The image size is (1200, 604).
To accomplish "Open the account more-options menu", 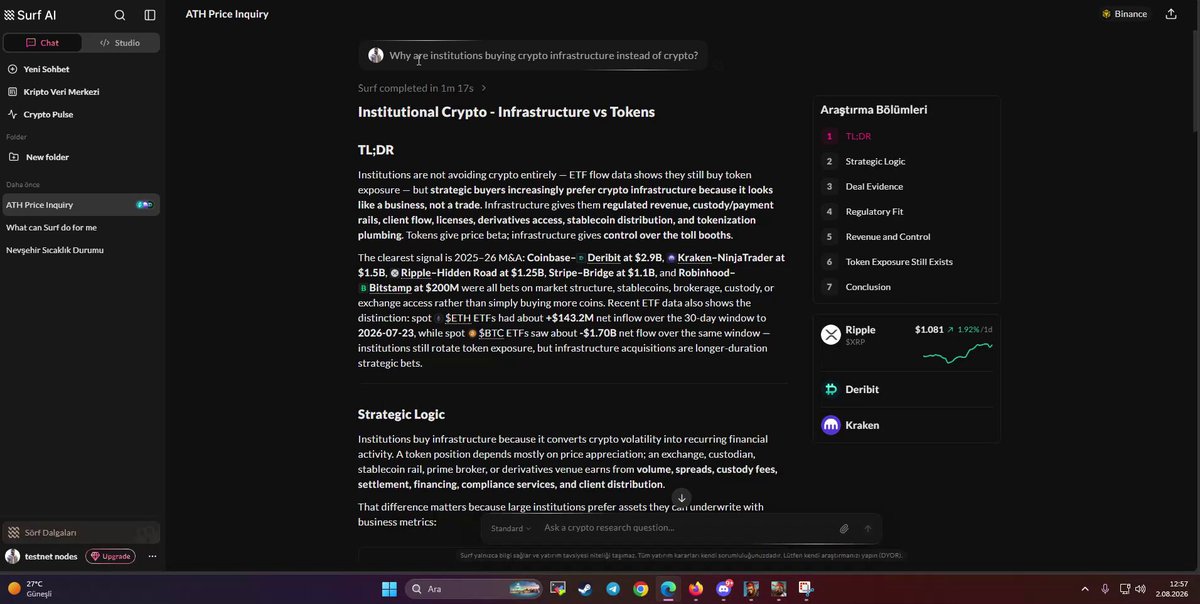I will [x=152, y=556].
